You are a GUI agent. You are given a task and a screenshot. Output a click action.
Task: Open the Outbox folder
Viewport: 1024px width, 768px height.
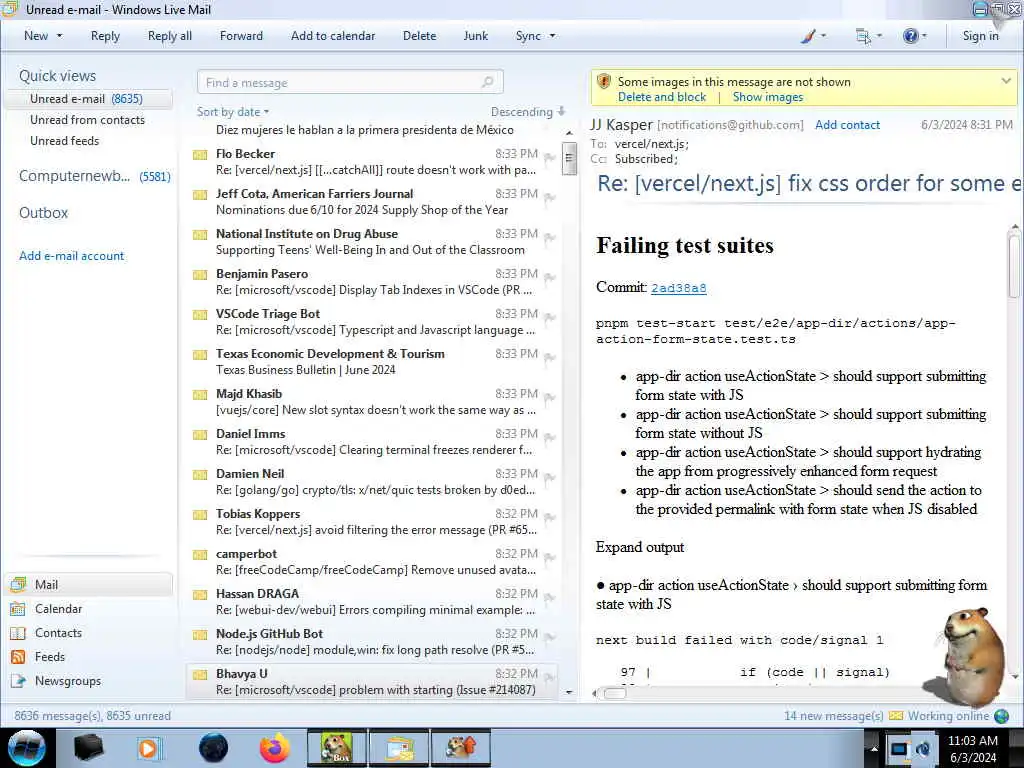[43, 213]
